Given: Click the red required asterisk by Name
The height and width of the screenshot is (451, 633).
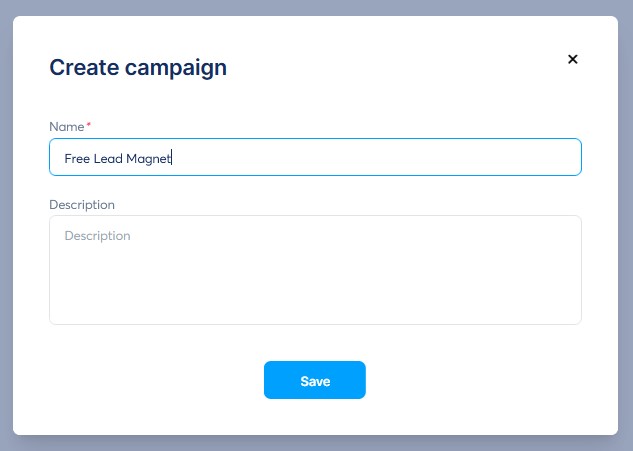Looking at the screenshot, I should coord(88,125).
